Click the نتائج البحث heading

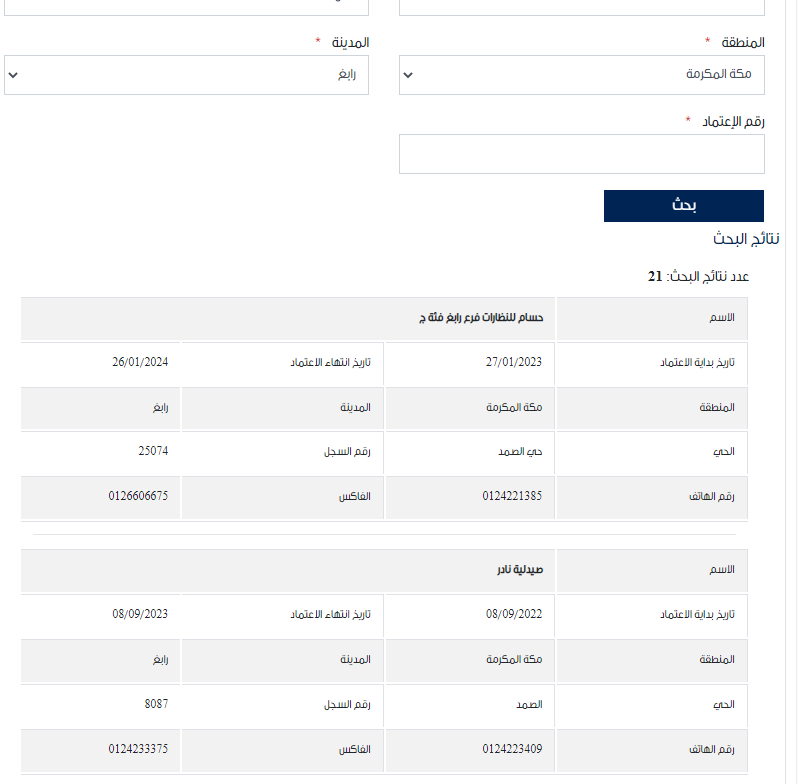[746, 239]
